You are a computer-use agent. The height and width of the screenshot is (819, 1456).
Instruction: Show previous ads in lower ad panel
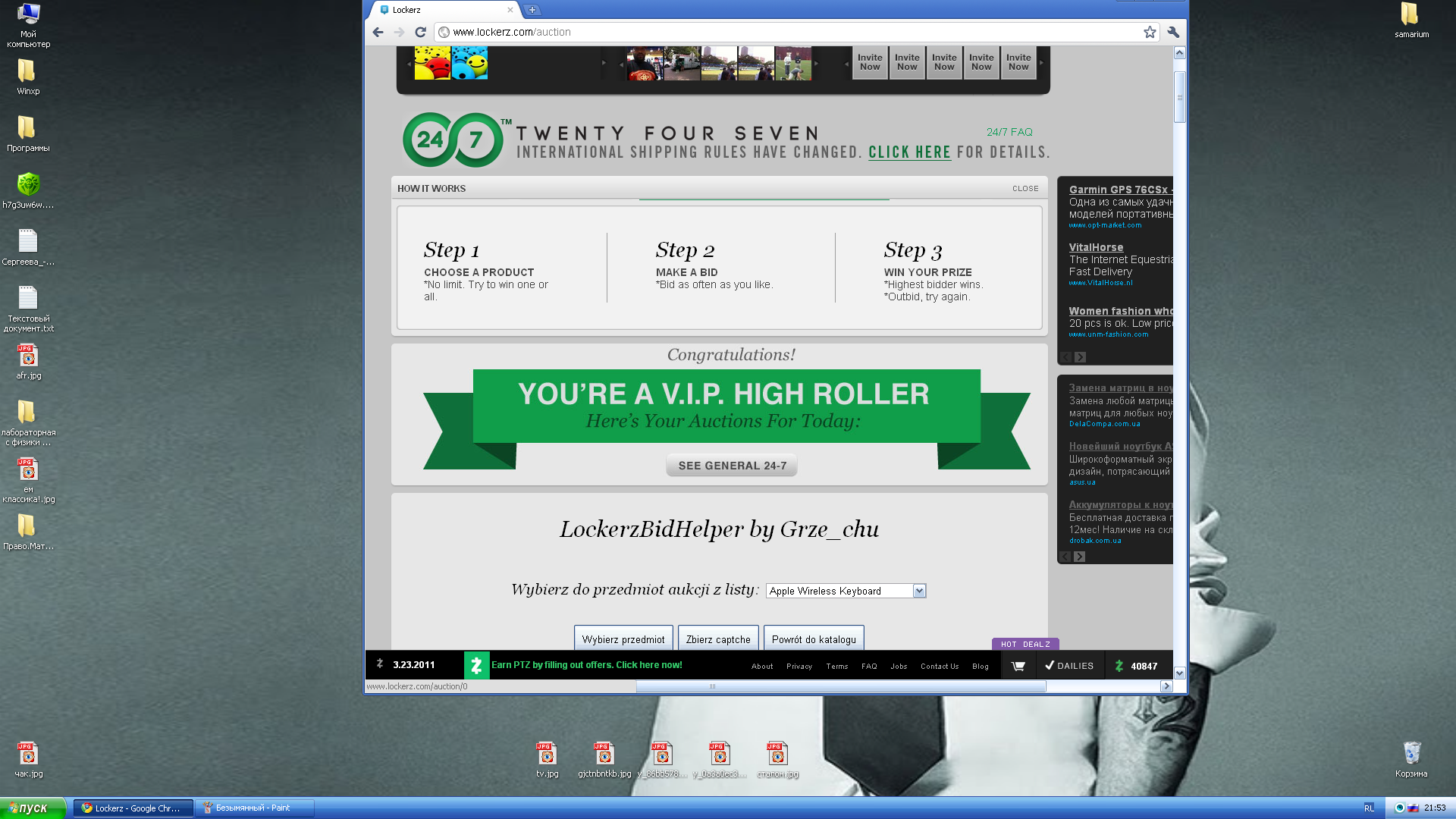[x=1065, y=557]
